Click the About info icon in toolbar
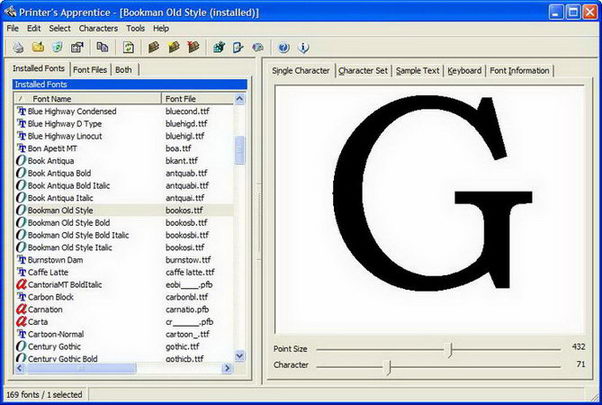This screenshot has height=405, width=602. [303, 47]
